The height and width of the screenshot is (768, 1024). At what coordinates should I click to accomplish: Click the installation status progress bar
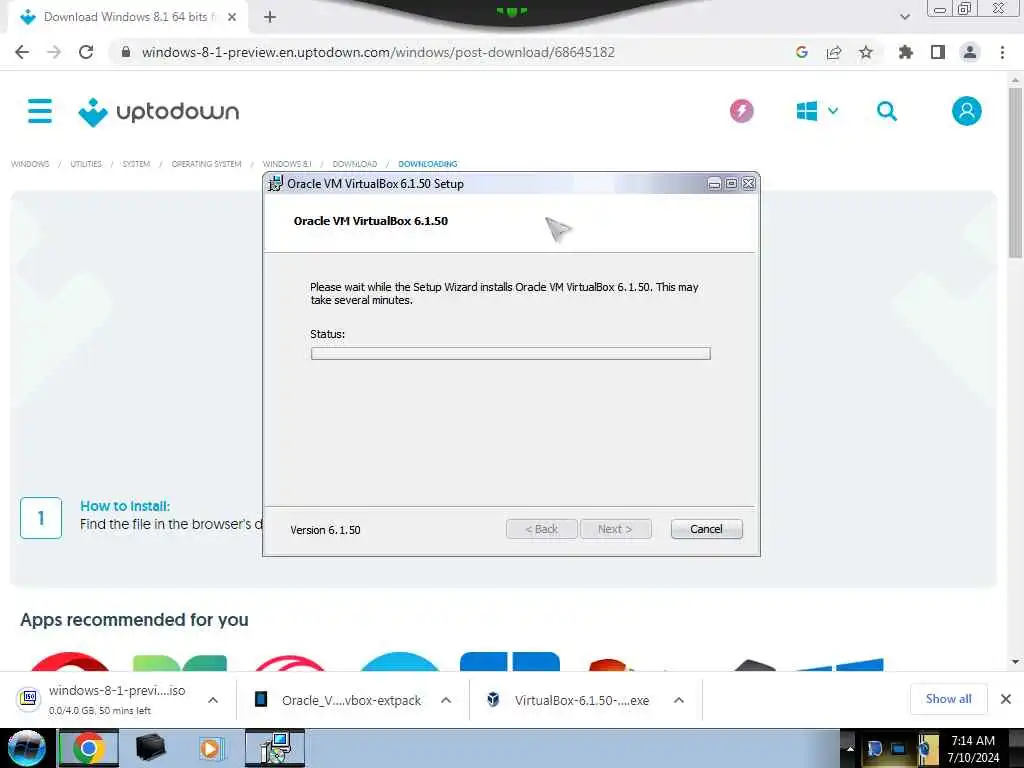pos(511,353)
